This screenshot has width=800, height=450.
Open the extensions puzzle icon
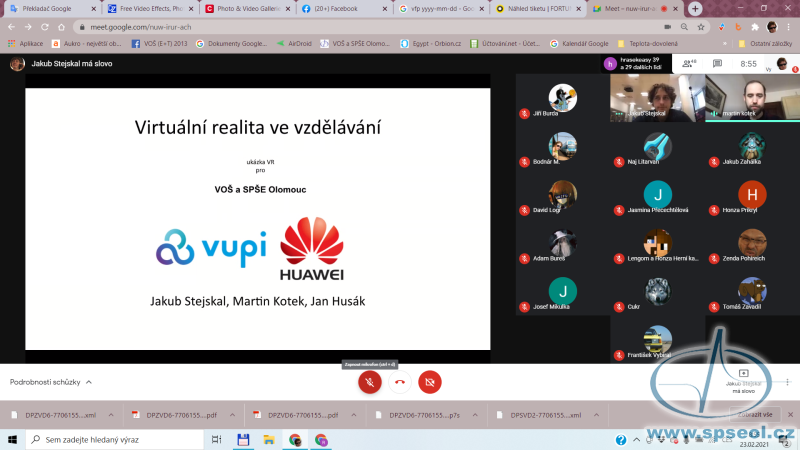point(755,27)
